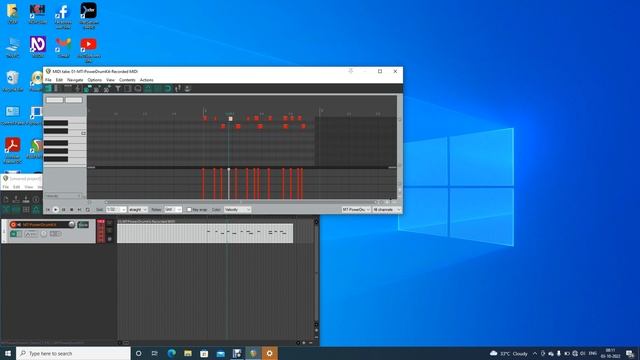Open File menu in main REAPER window
The height and width of the screenshot is (360, 640).
click(x=6, y=187)
